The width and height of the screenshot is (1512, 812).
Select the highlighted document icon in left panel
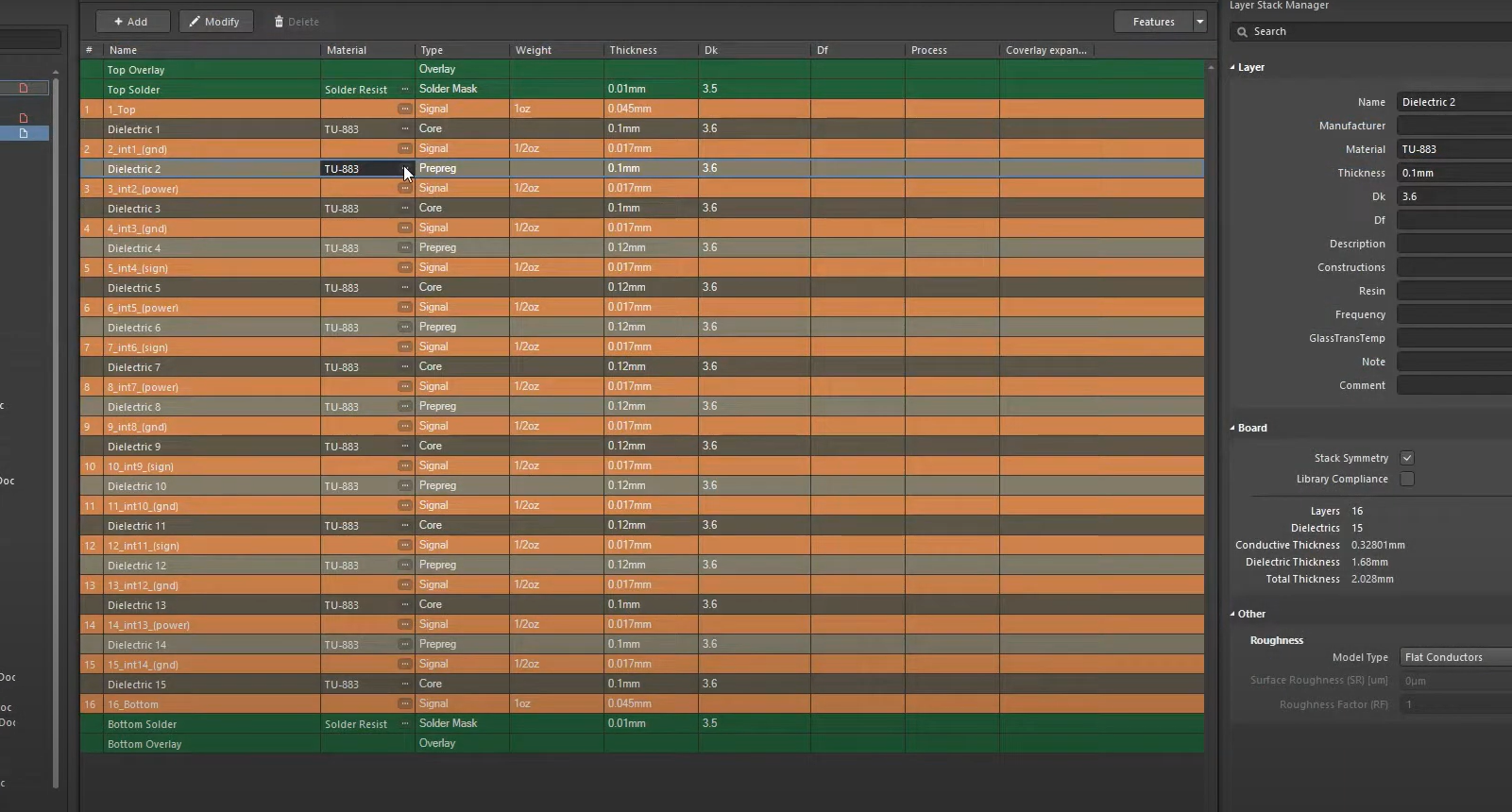click(x=24, y=134)
